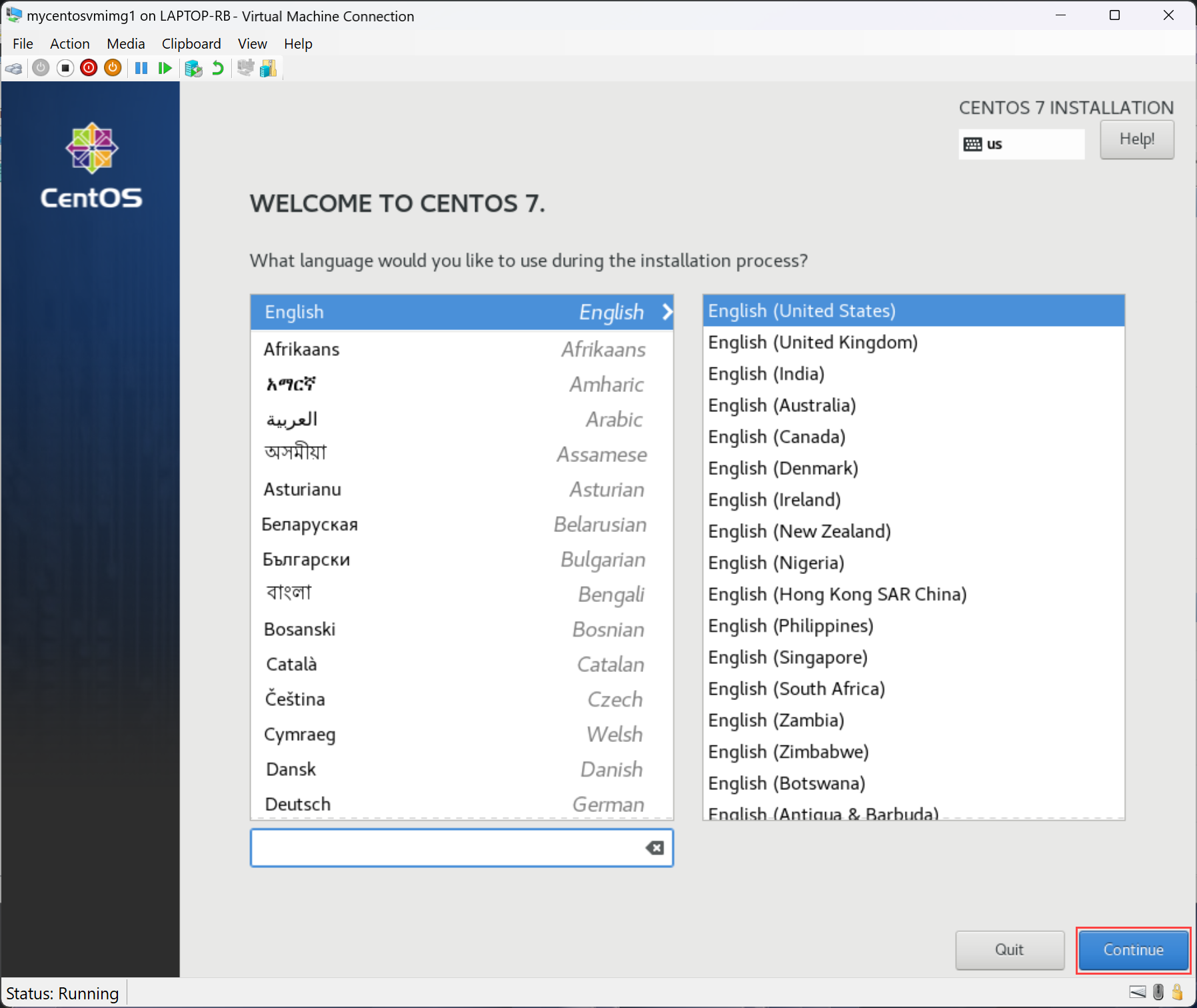Create a checkpoint using the toolbar icon
This screenshot has width=1197, height=1008.
pyautogui.click(x=194, y=67)
